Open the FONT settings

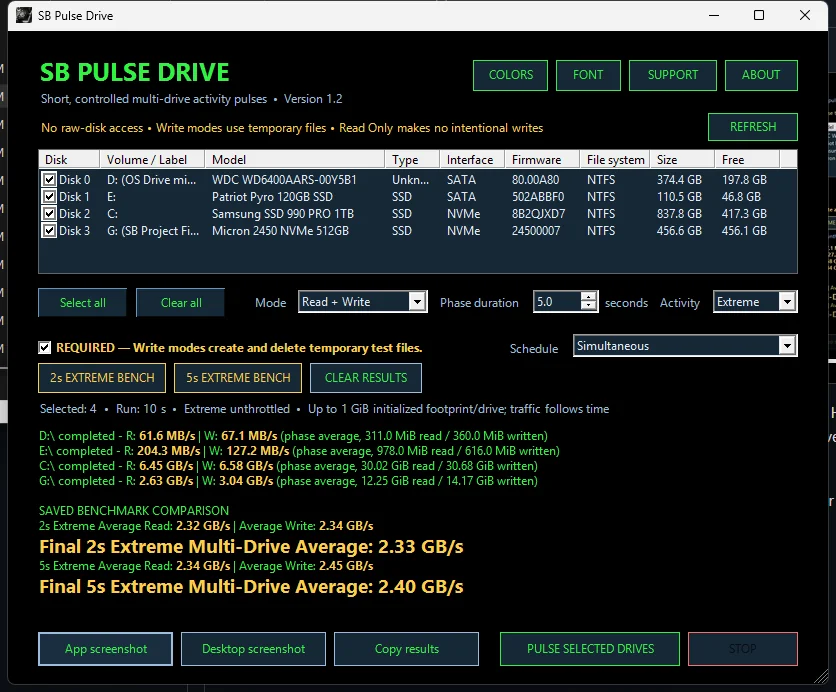click(x=588, y=75)
